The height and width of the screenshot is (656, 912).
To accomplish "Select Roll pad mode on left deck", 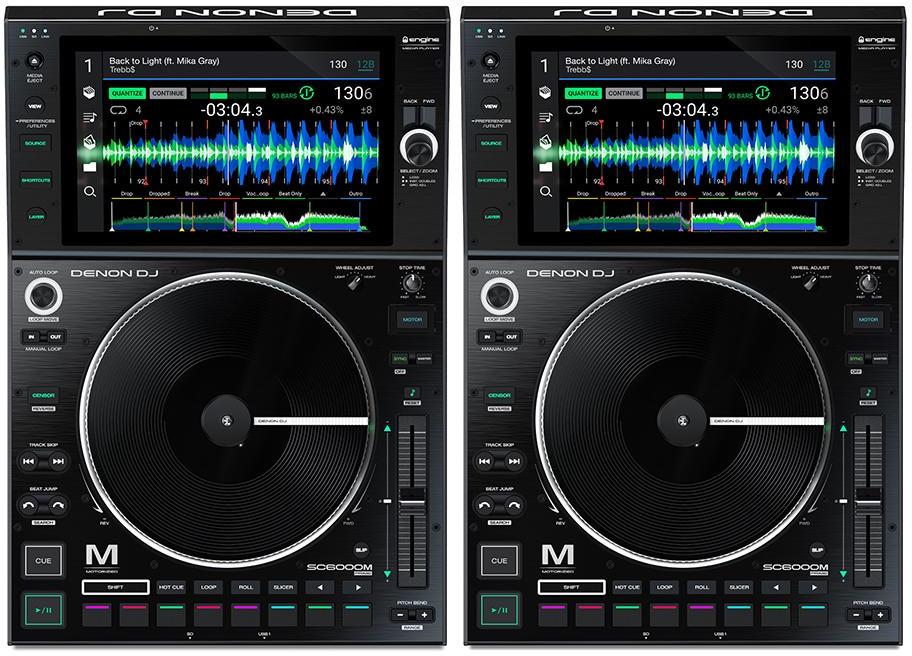I will point(246,587).
